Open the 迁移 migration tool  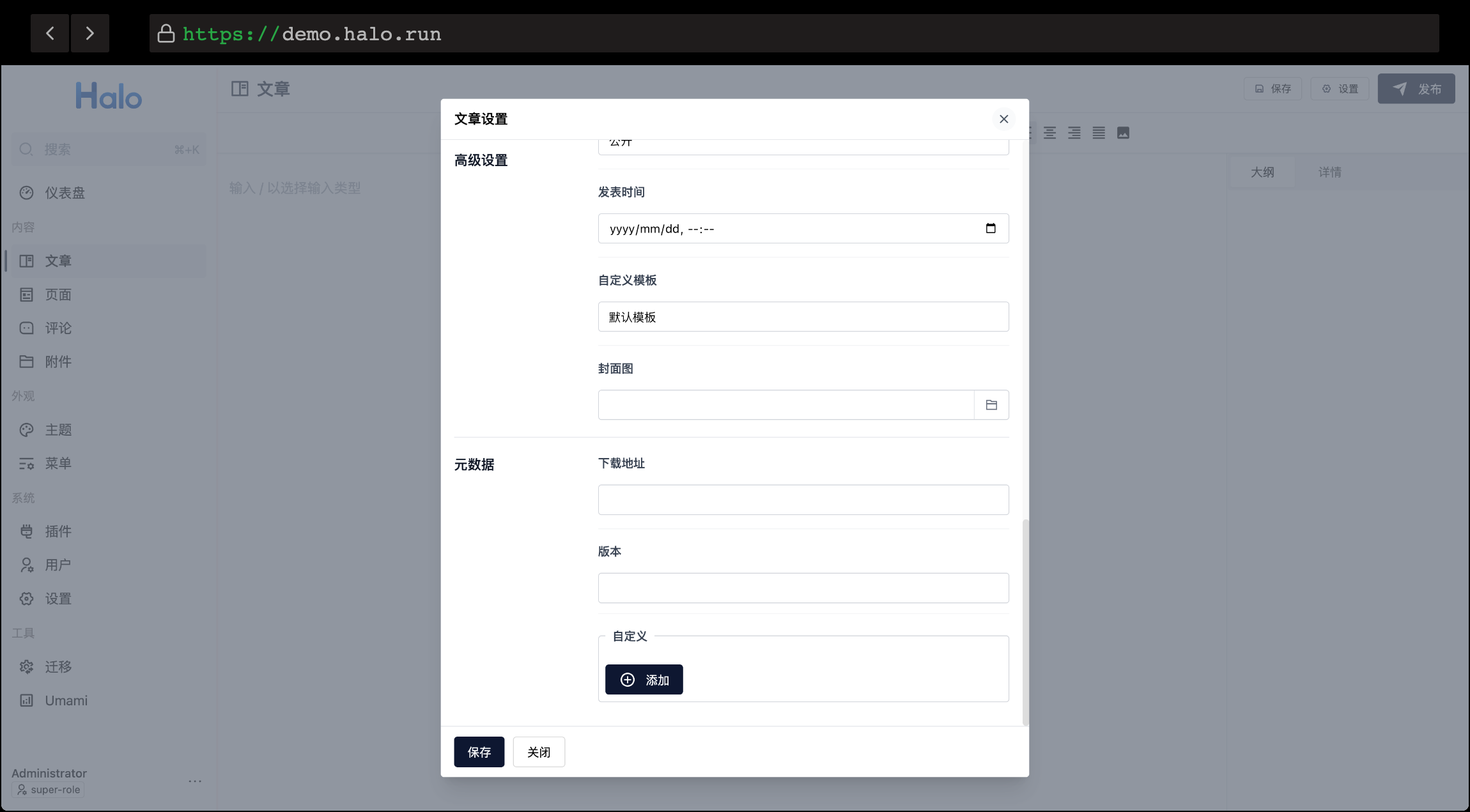point(57,666)
